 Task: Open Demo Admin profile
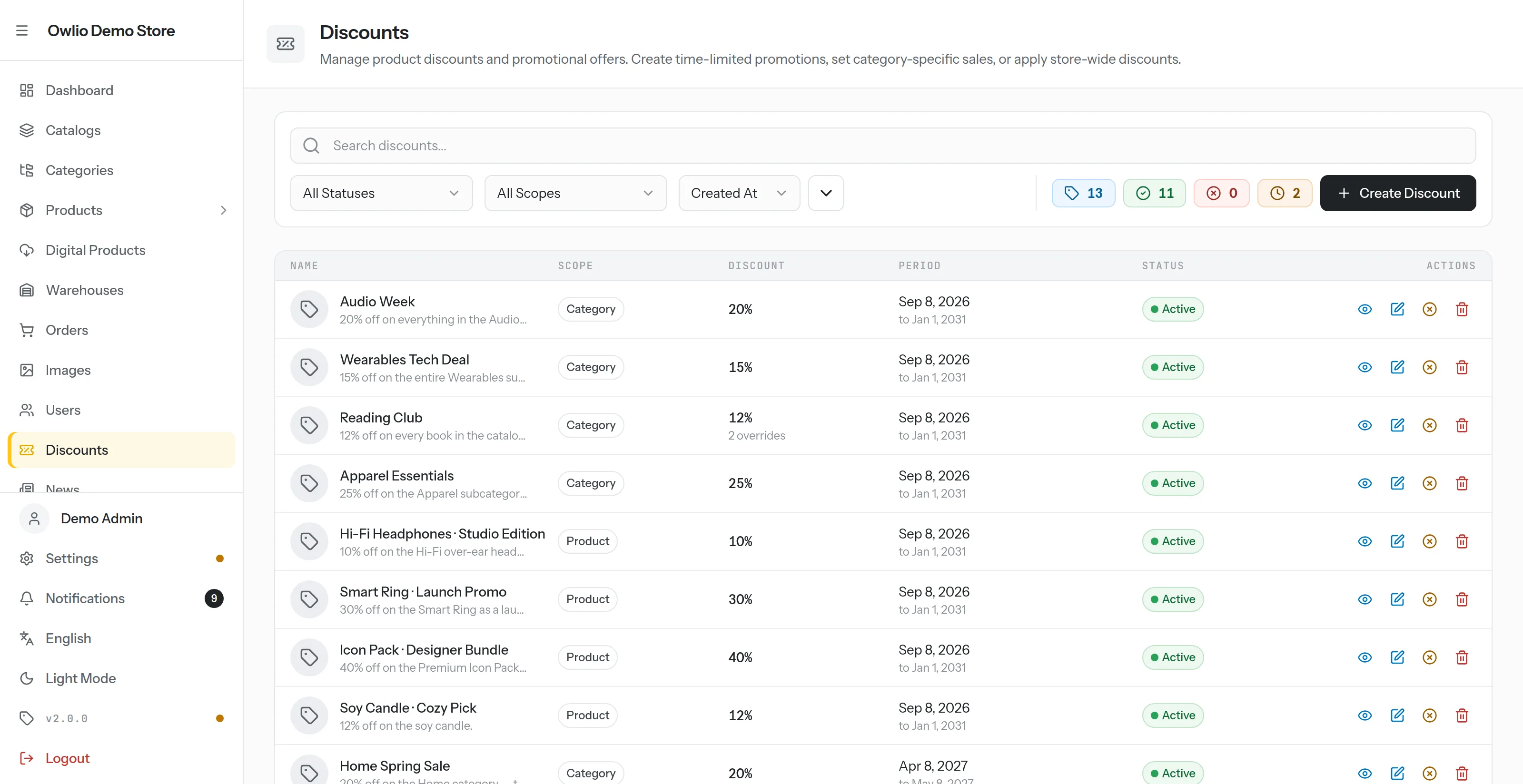pyautogui.click(x=121, y=518)
